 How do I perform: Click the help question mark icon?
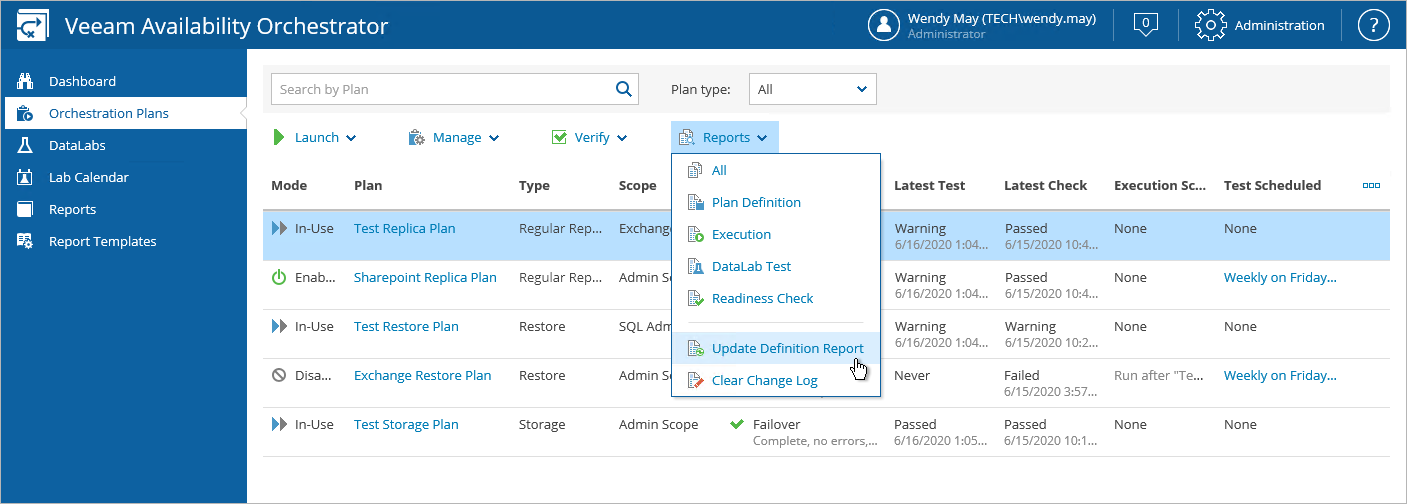(x=1373, y=25)
